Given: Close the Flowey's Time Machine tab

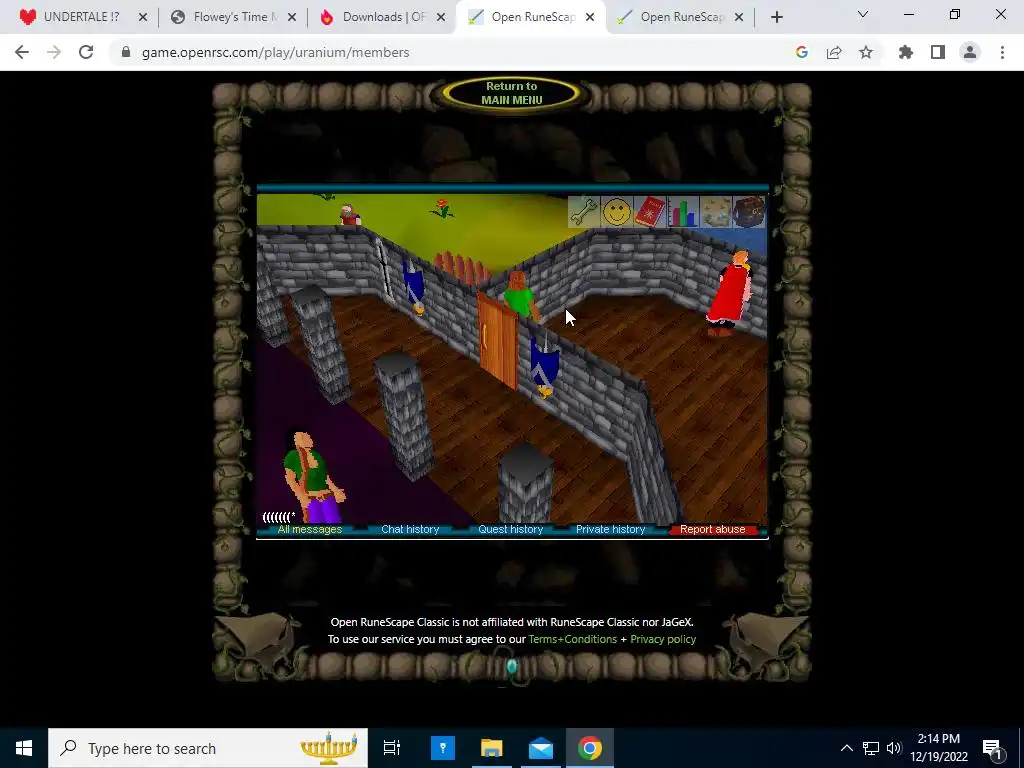Looking at the screenshot, I should 292,17.
